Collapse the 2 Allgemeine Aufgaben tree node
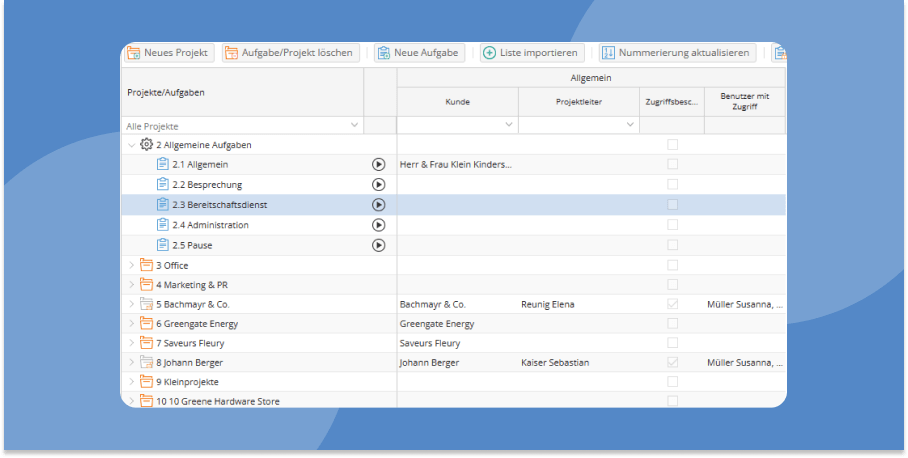 coord(131,145)
